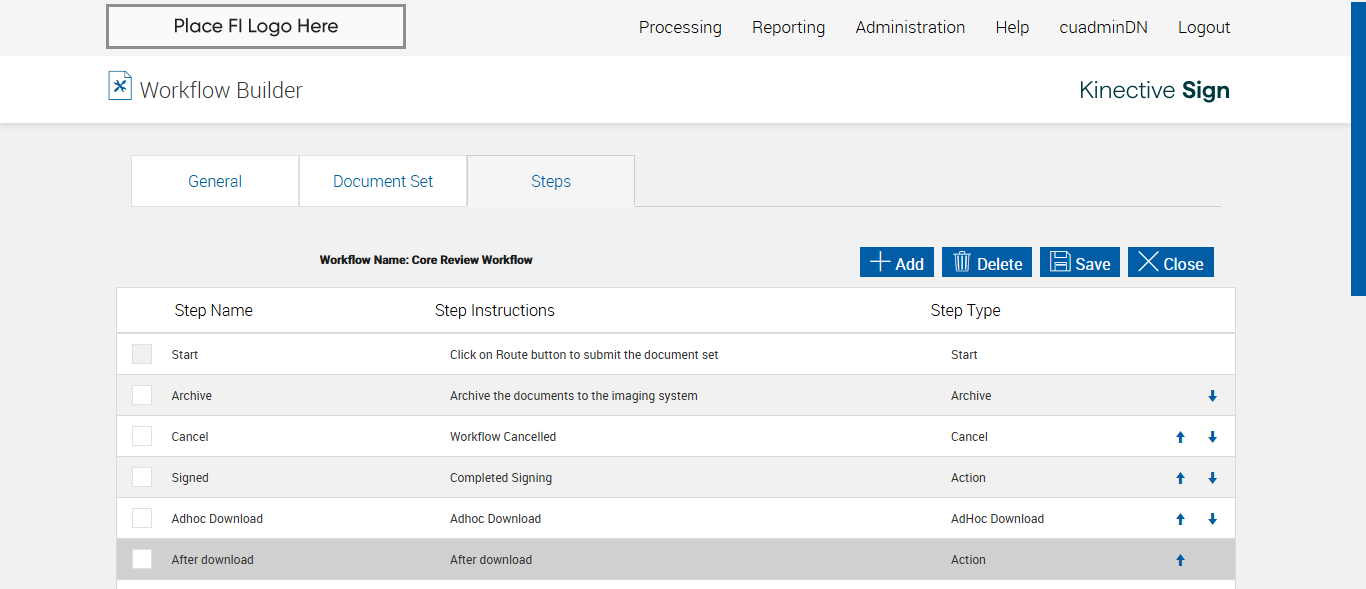Click the blue vertical scrollbar
This screenshot has height=589, width=1366.
[x=1358, y=150]
